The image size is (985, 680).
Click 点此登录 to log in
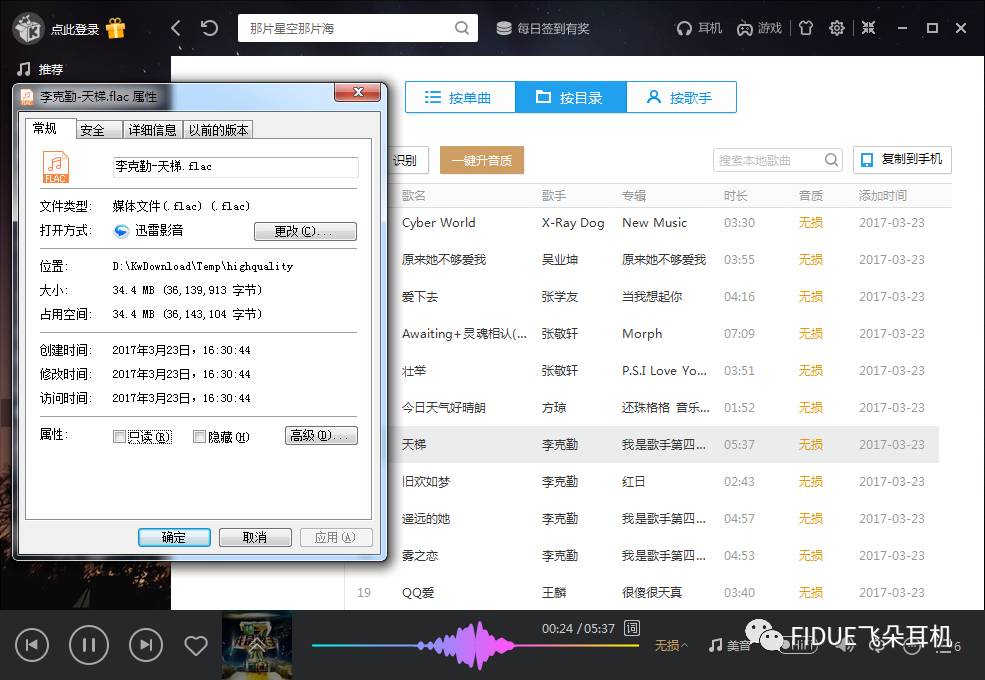click(x=75, y=29)
